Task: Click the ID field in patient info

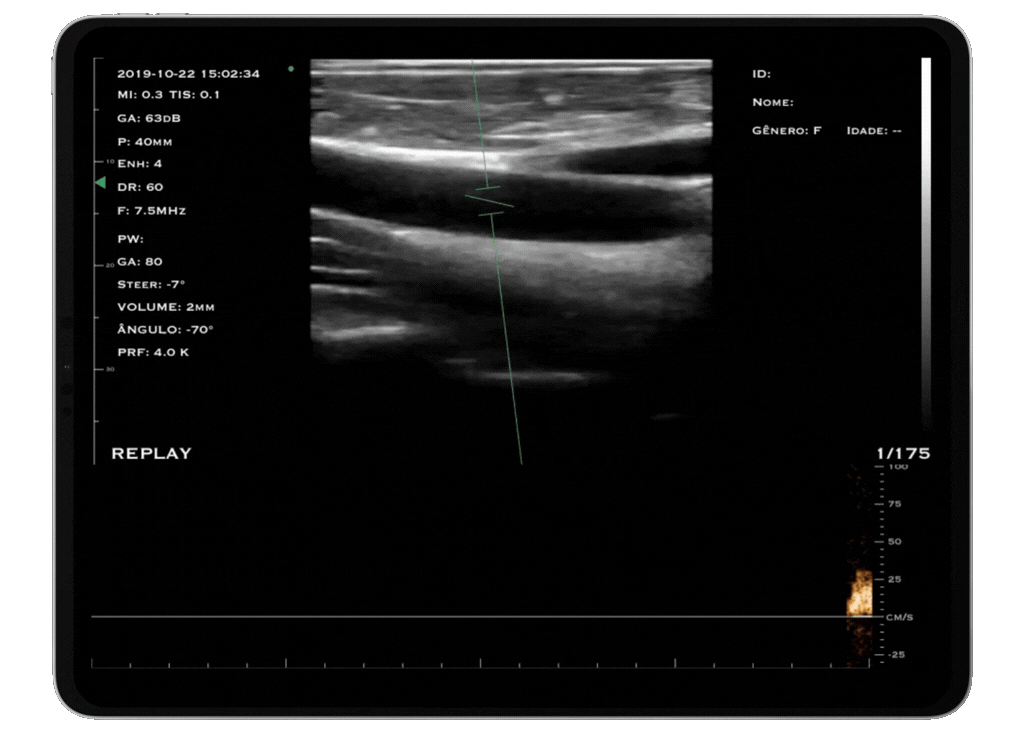Action: pyautogui.click(x=761, y=74)
